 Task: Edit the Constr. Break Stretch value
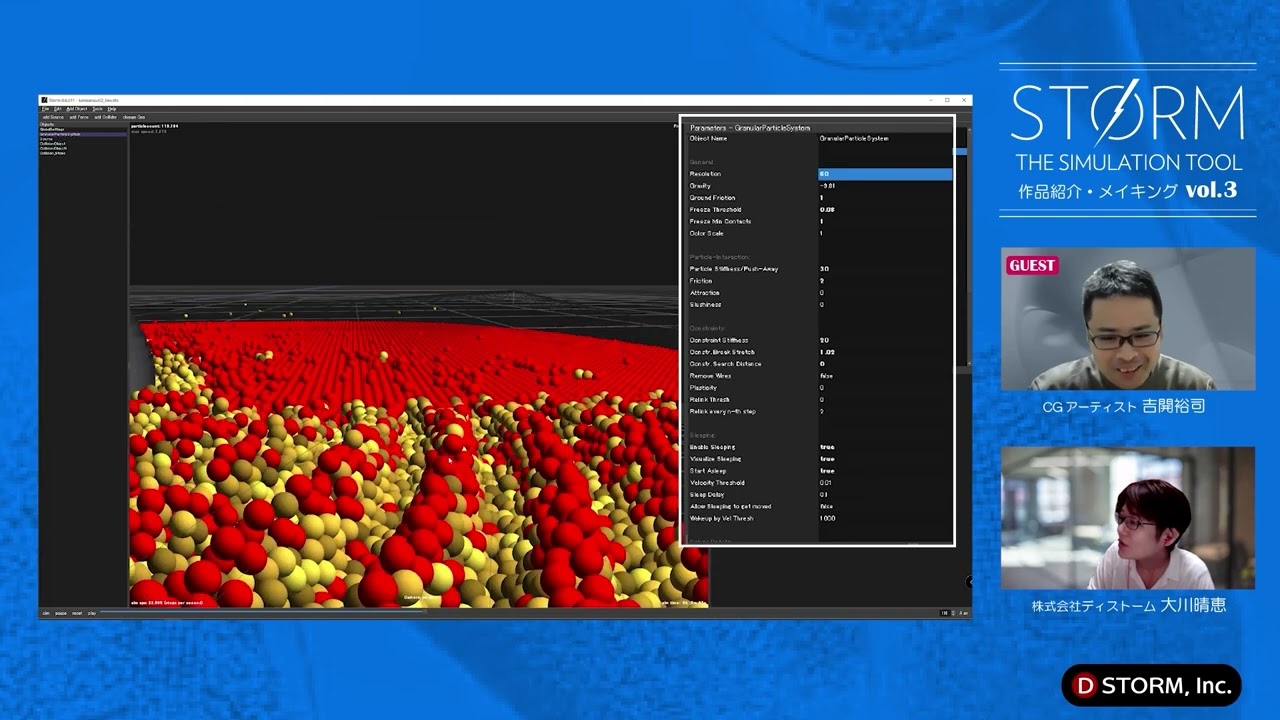pos(884,352)
